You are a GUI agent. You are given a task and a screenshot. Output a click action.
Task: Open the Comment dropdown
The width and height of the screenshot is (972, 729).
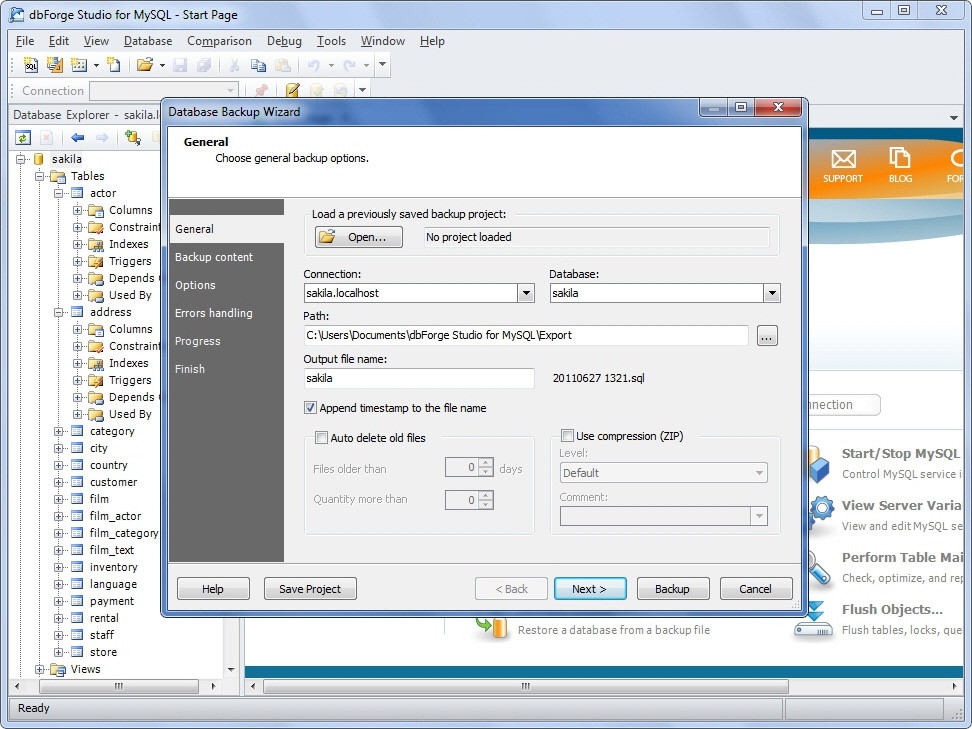tap(759, 516)
